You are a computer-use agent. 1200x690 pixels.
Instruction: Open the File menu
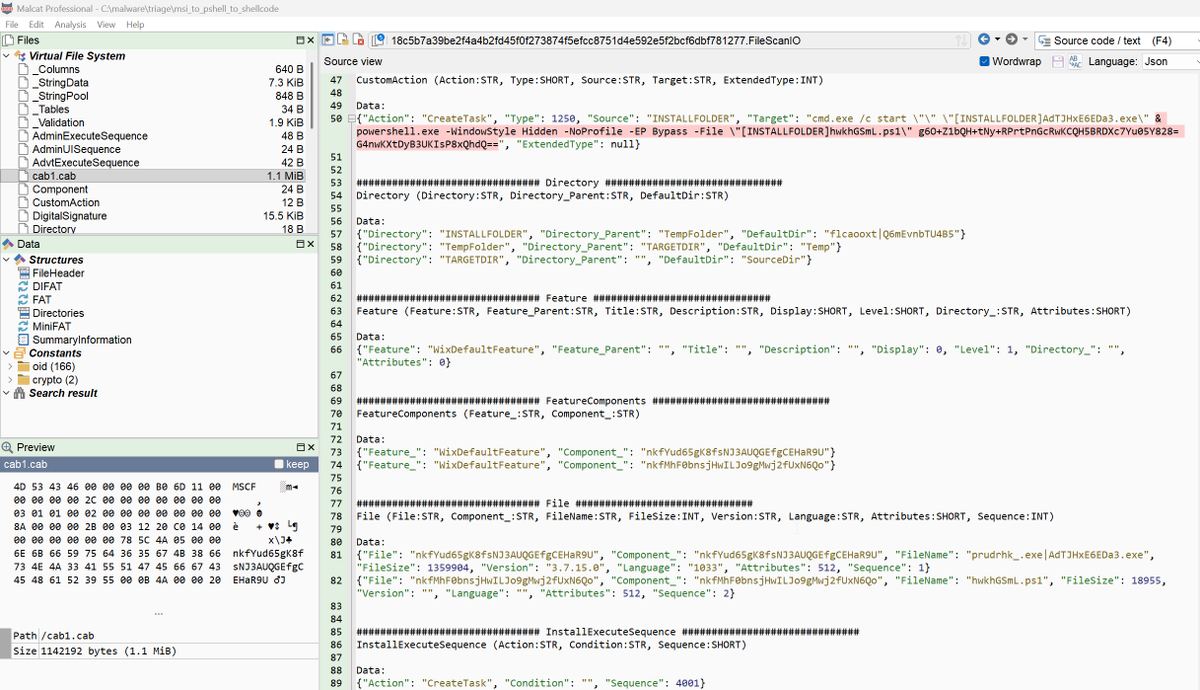click(x=11, y=24)
